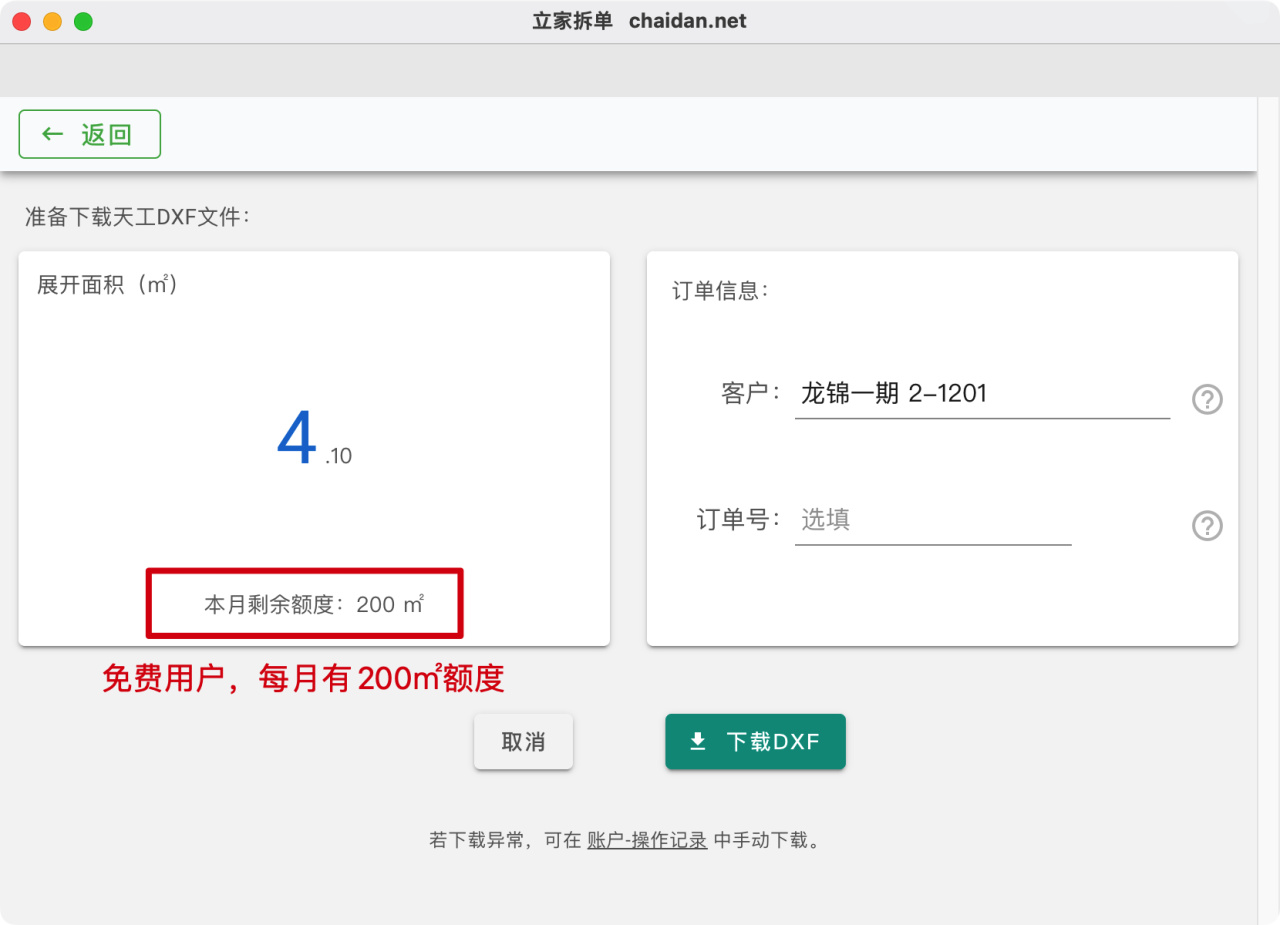1280x925 pixels.
Task: Click the 下载DXF text label
Action: point(772,742)
